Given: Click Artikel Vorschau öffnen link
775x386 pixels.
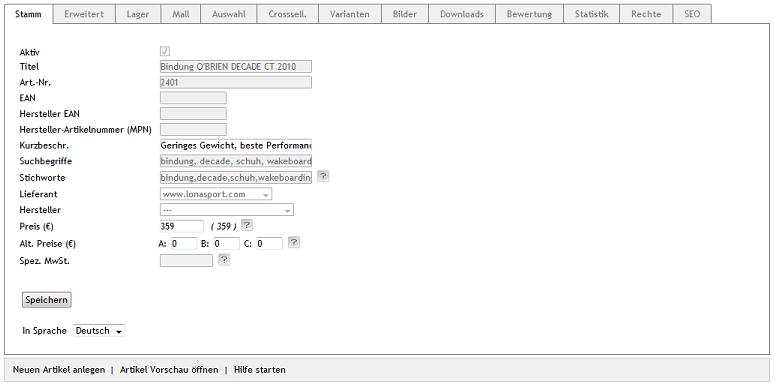Looking at the screenshot, I should coord(169,370).
